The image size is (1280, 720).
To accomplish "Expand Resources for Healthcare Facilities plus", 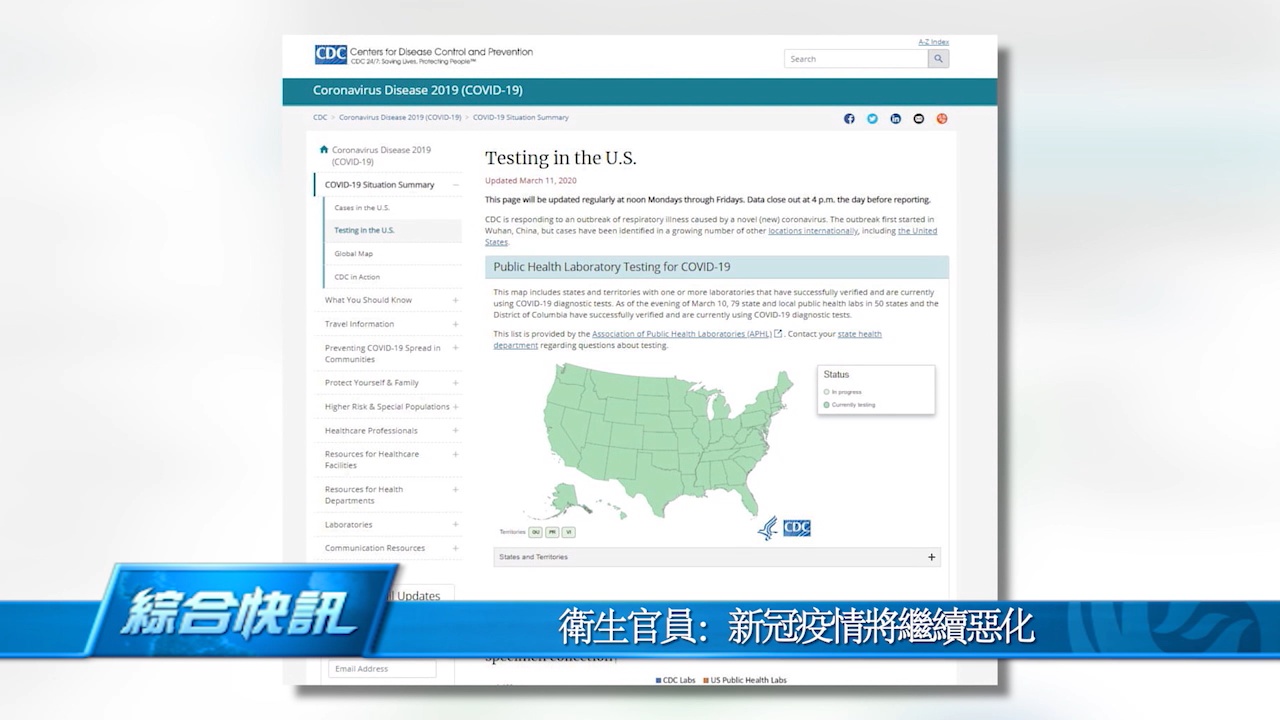I will pos(456,454).
